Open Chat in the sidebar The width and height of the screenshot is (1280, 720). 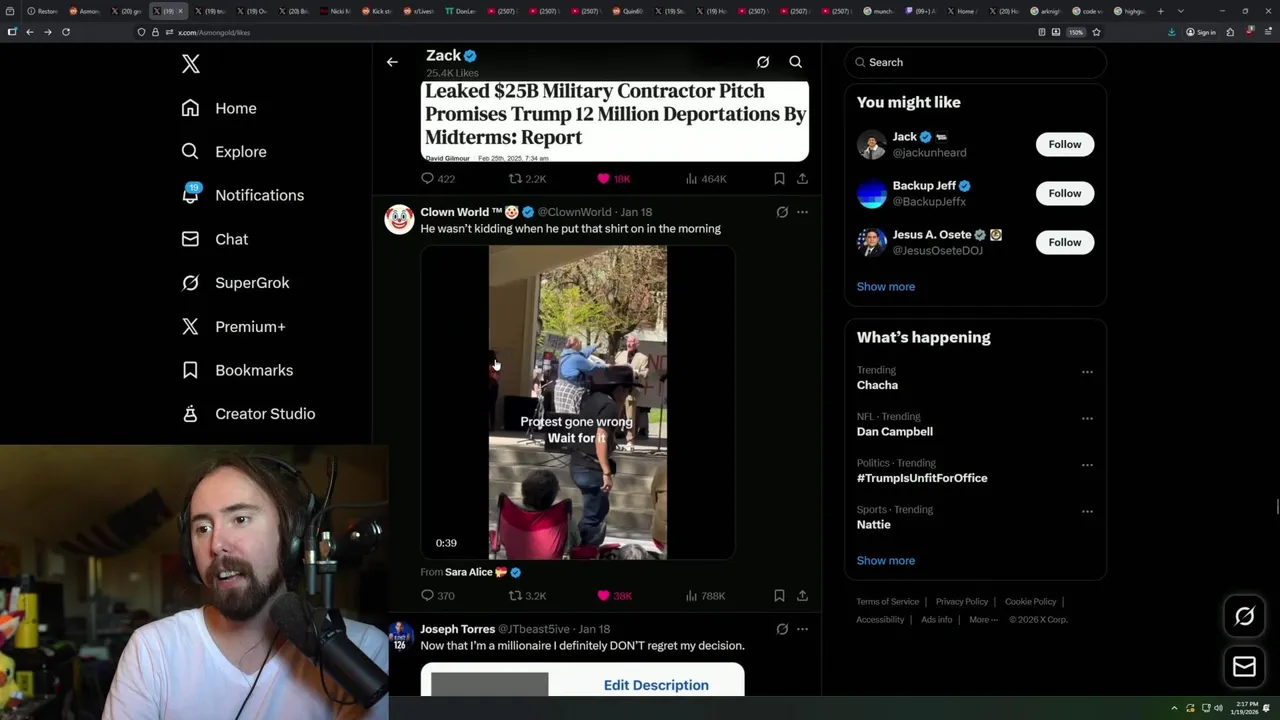[215, 239]
